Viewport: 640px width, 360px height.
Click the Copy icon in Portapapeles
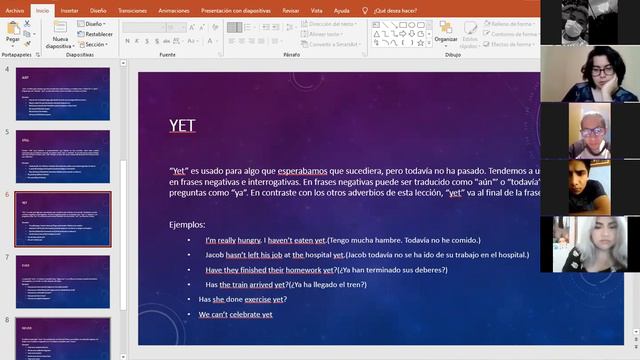[27, 34]
